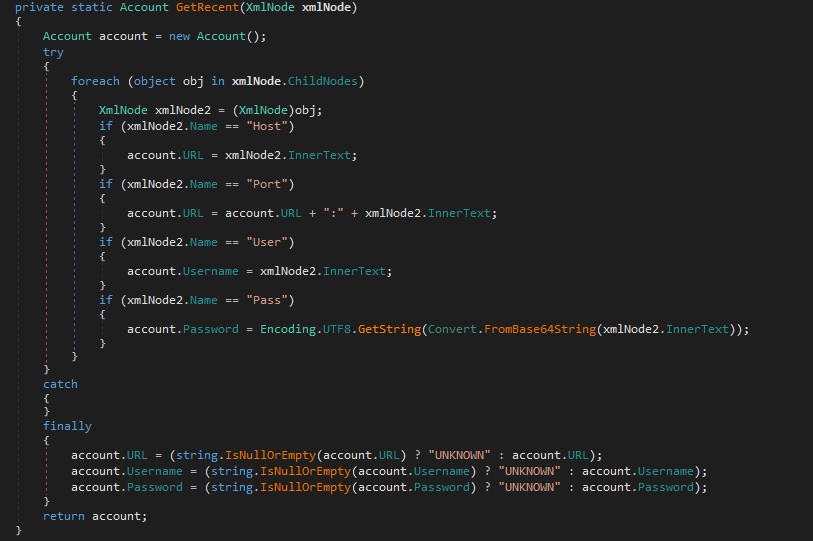The height and width of the screenshot is (541, 813).
Task: Place the cursor on the try keyword
Action: 53,51
